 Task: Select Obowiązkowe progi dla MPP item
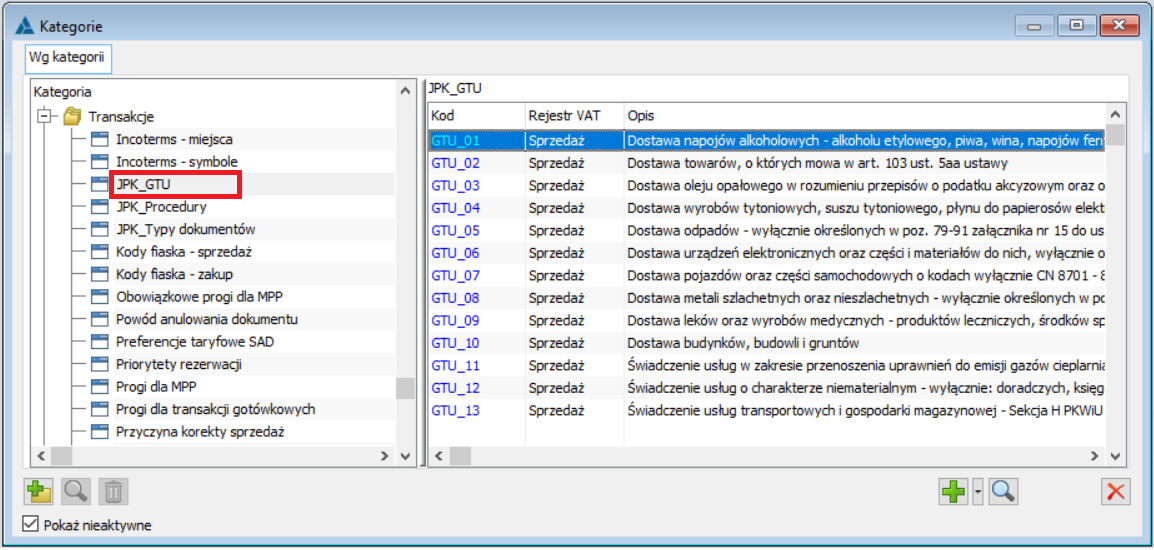tap(199, 297)
